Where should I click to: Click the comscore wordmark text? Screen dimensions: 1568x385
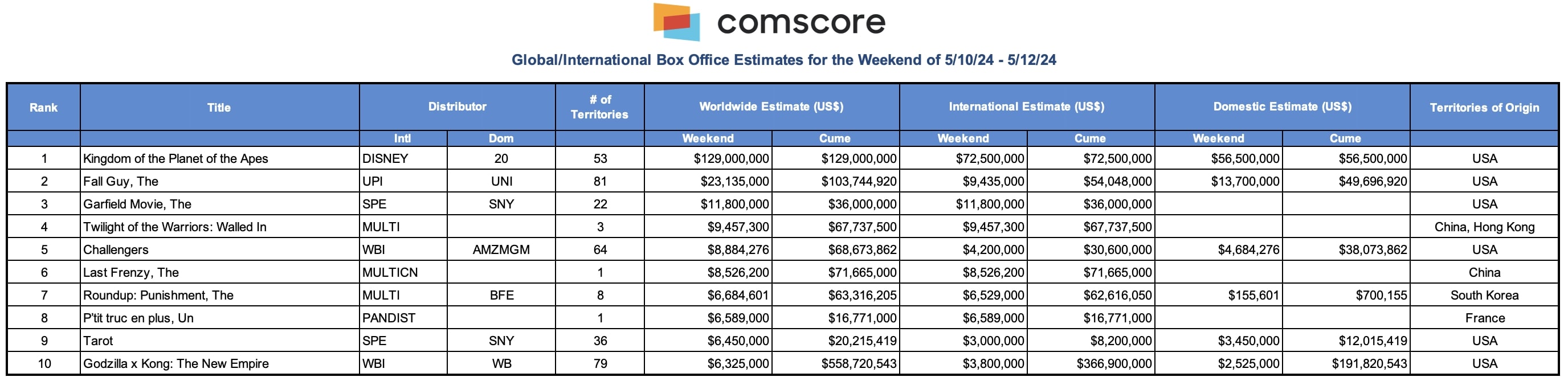pos(801,23)
